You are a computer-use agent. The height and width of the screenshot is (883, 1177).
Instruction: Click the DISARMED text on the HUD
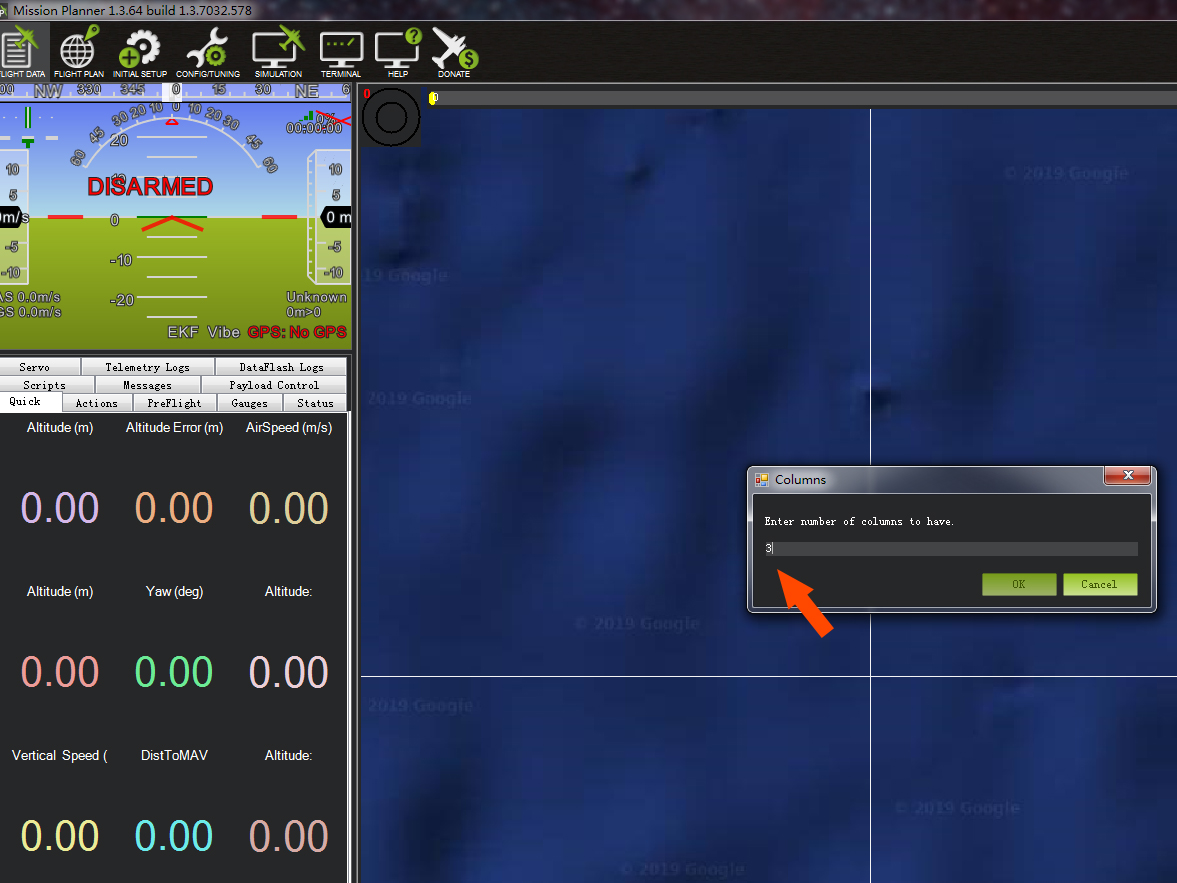pyautogui.click(x=150, y=186)
